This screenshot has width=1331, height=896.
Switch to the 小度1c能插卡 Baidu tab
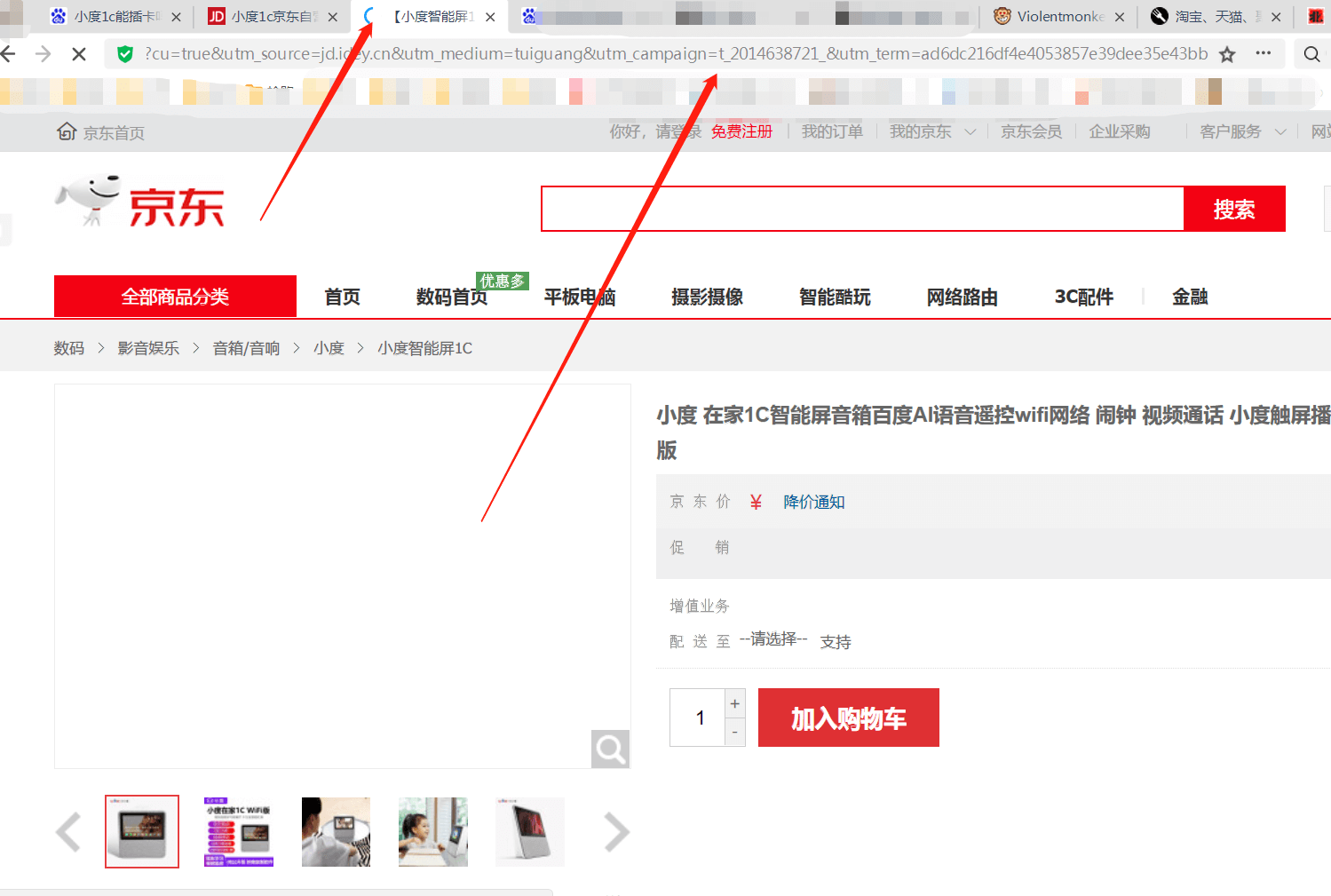(107, 17)
